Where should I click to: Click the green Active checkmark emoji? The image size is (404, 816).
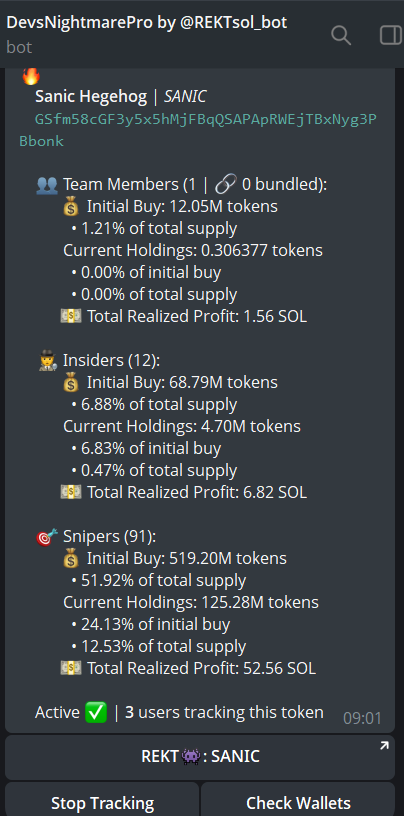click(96, 712)
